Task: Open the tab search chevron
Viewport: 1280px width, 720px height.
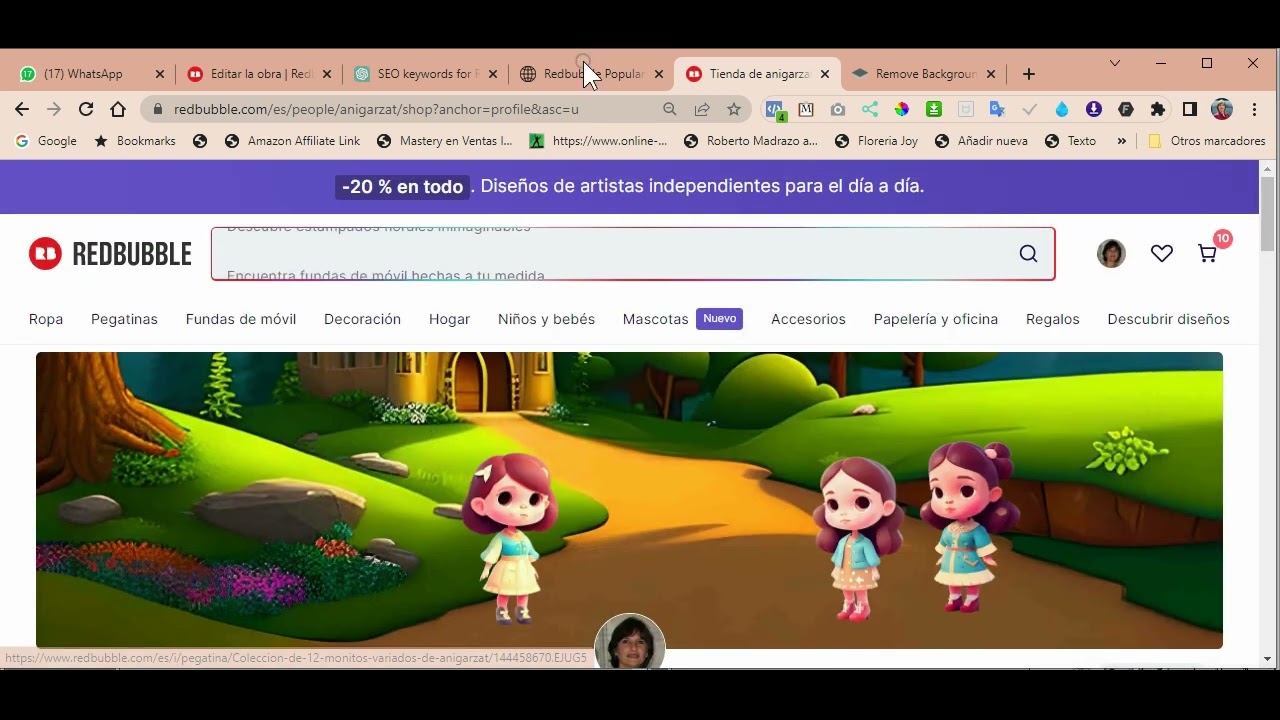Action: click(x=1115, y=63)
